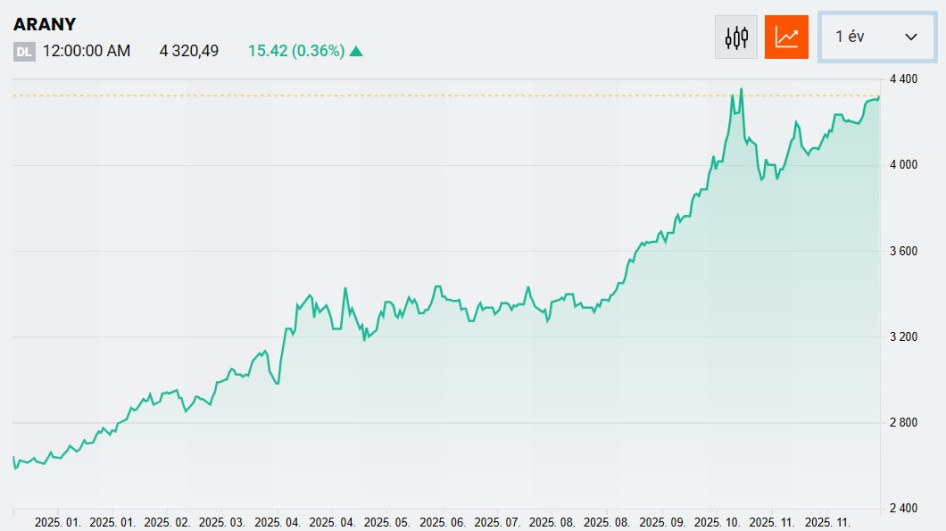This screenshot has height=531, width=946.
Task: Click the 3 200 price axis label
Action: tap(903, 337)
